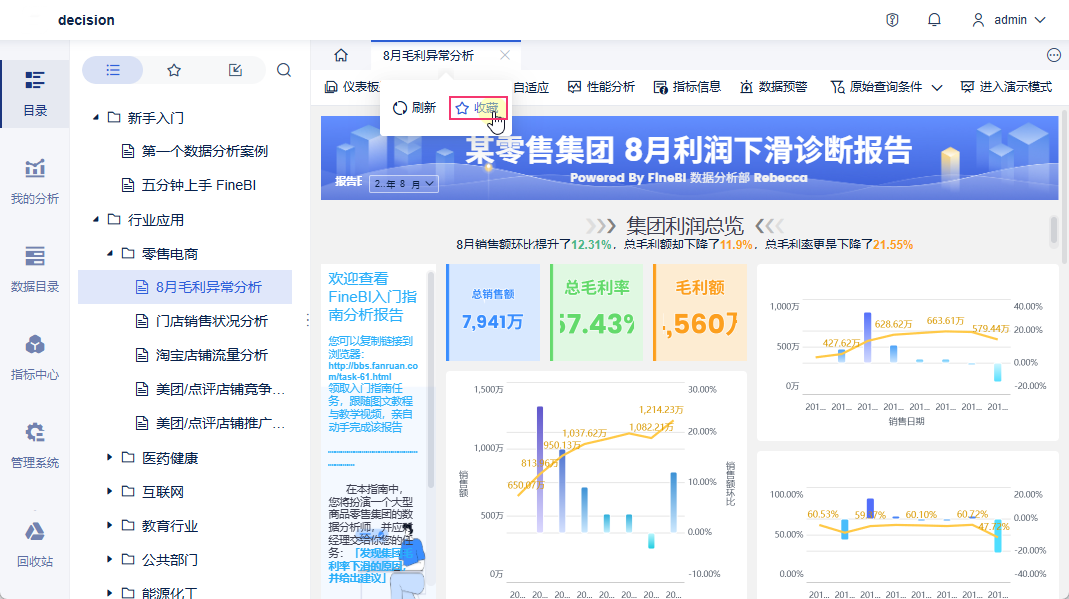Image resolution: width=1069 pixels, height=599 pixels.
Task: Open admin user menu
Action: click(x=1008, y=20)
